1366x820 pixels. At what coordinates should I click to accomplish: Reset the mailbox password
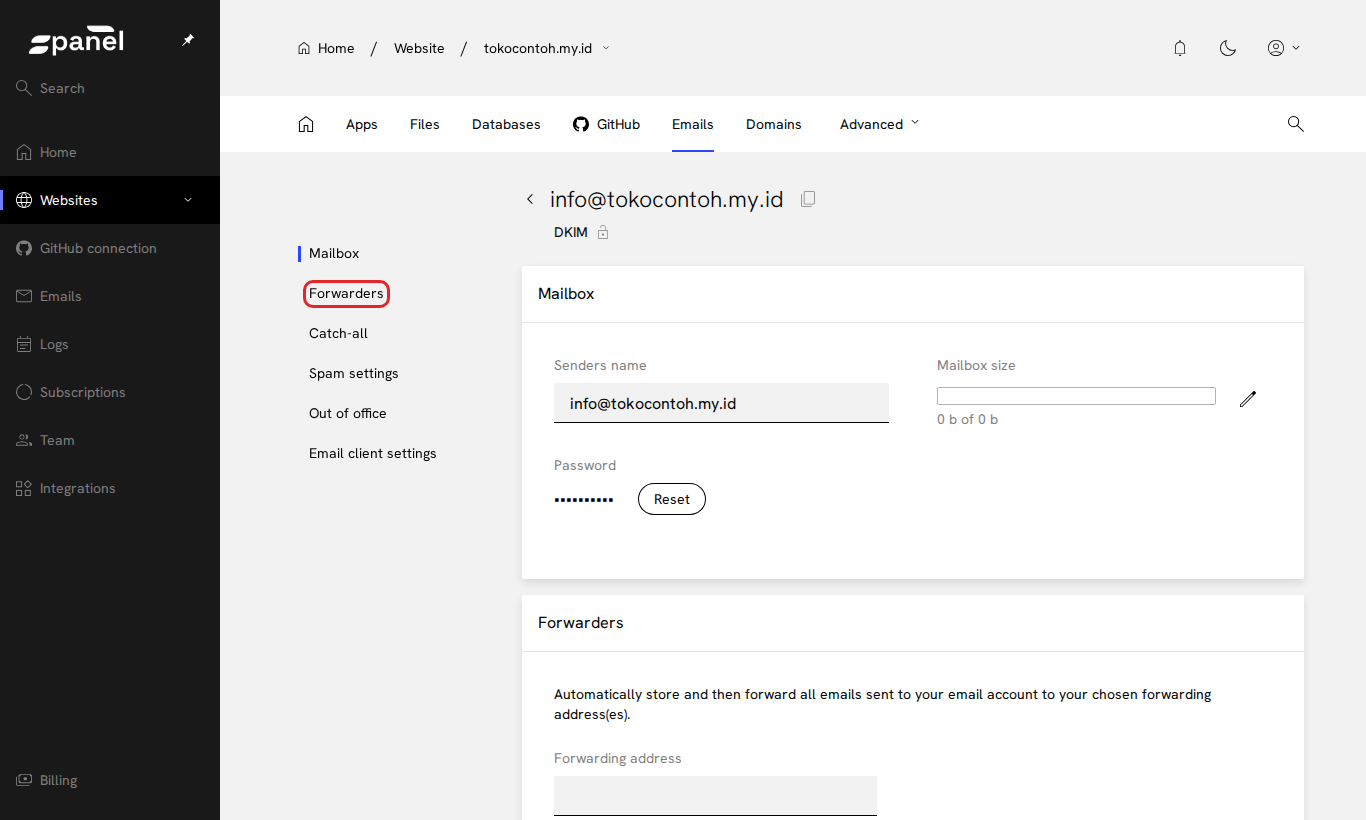pos(672,499)
